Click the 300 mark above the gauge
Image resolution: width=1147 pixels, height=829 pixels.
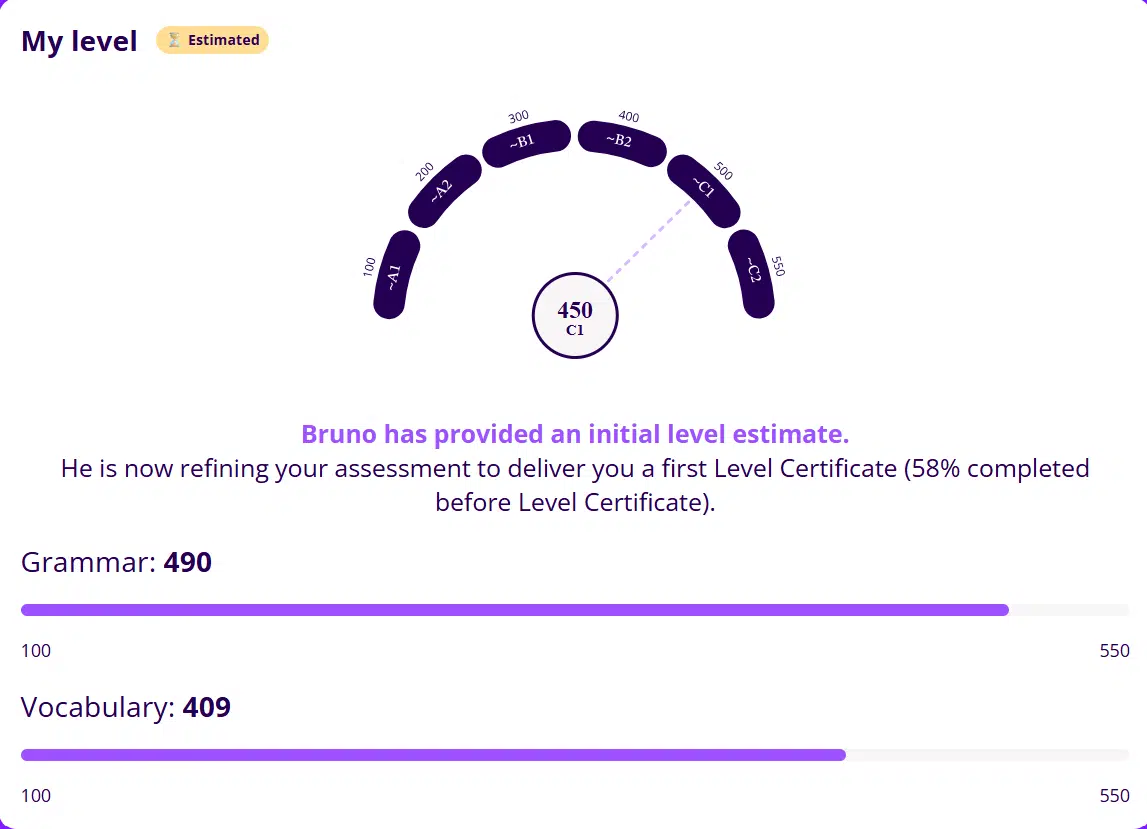click(518, 117)
